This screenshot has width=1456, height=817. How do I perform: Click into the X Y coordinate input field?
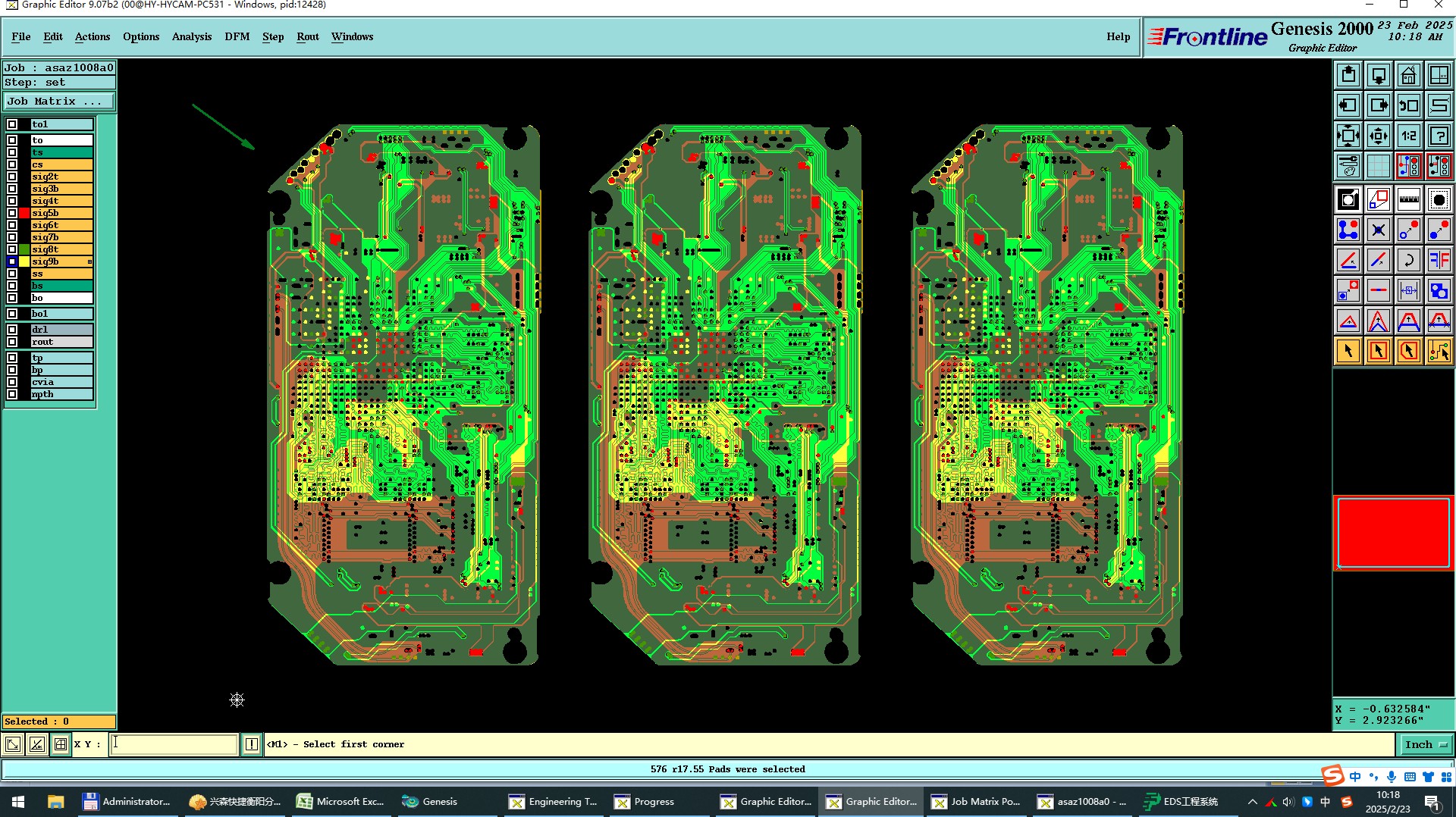coord(174,744)
